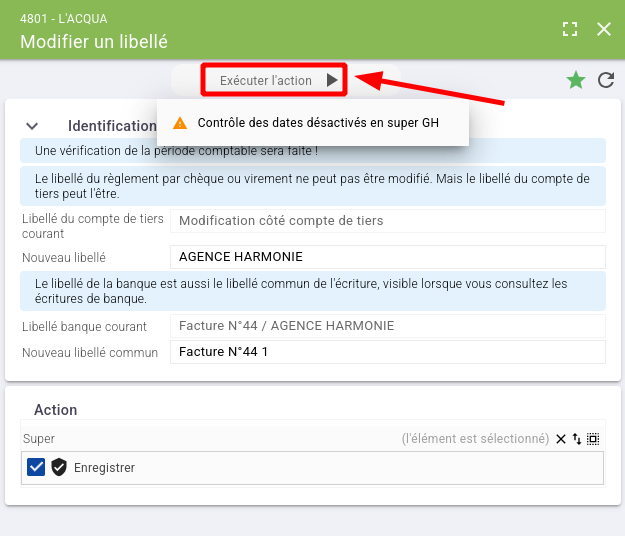Click the orange warning triangle icon
Viewport: 625px width, 536px height.
coord(180,123)
